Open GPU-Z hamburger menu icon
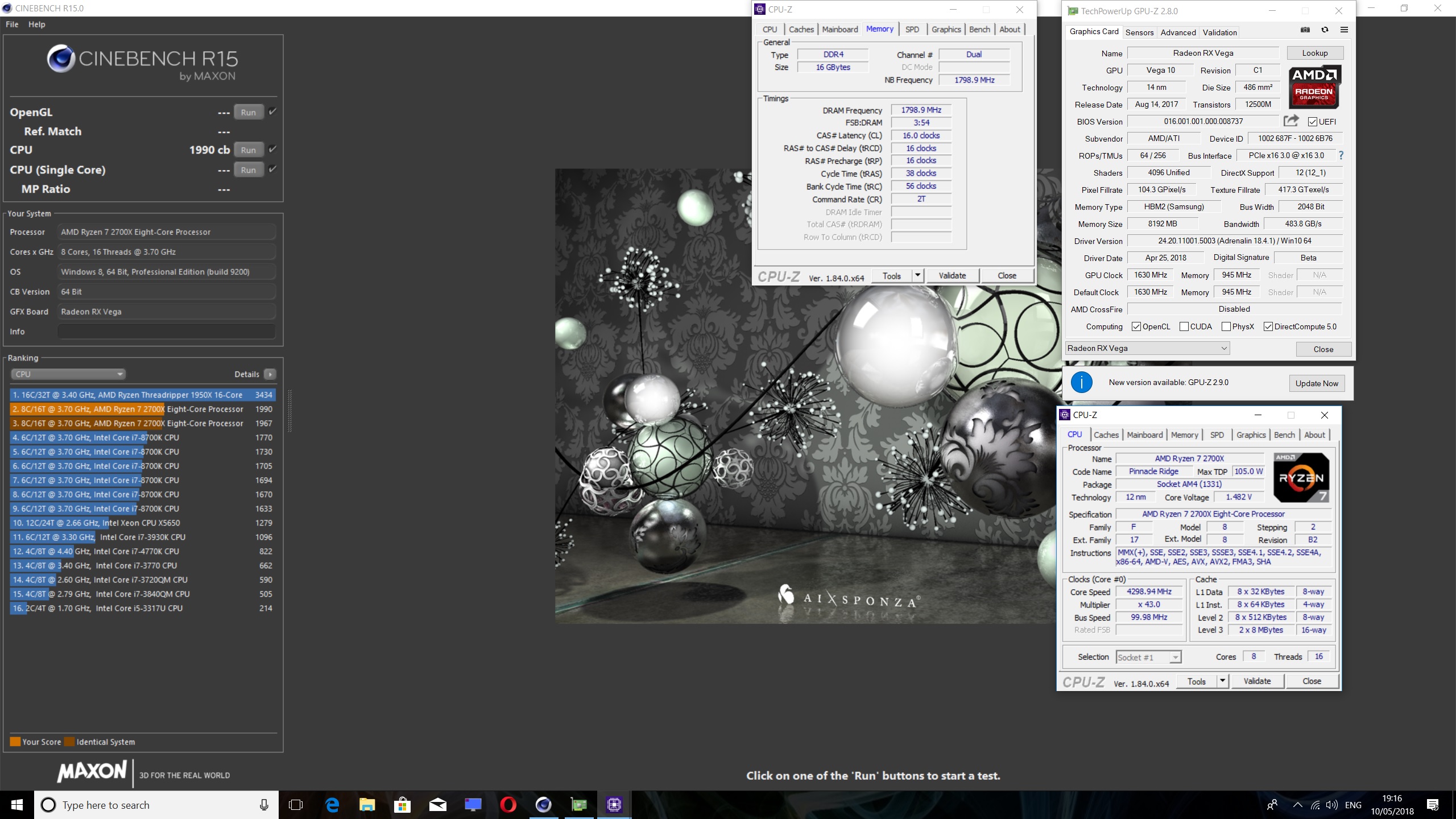Screen dimensions: 1456x819 point(1344,30)
